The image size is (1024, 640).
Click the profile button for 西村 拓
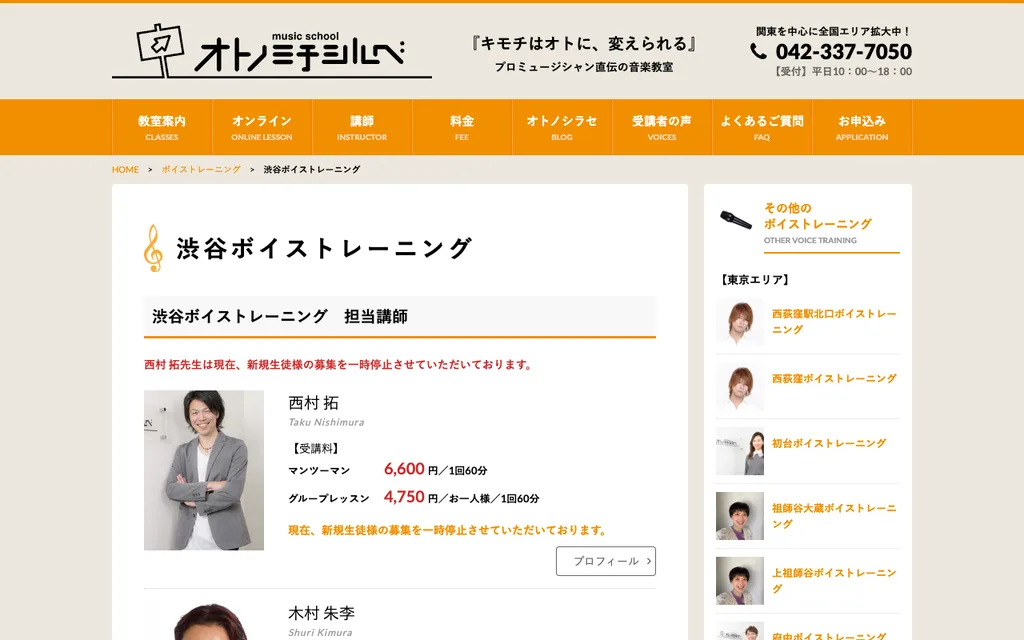point(605,561)
